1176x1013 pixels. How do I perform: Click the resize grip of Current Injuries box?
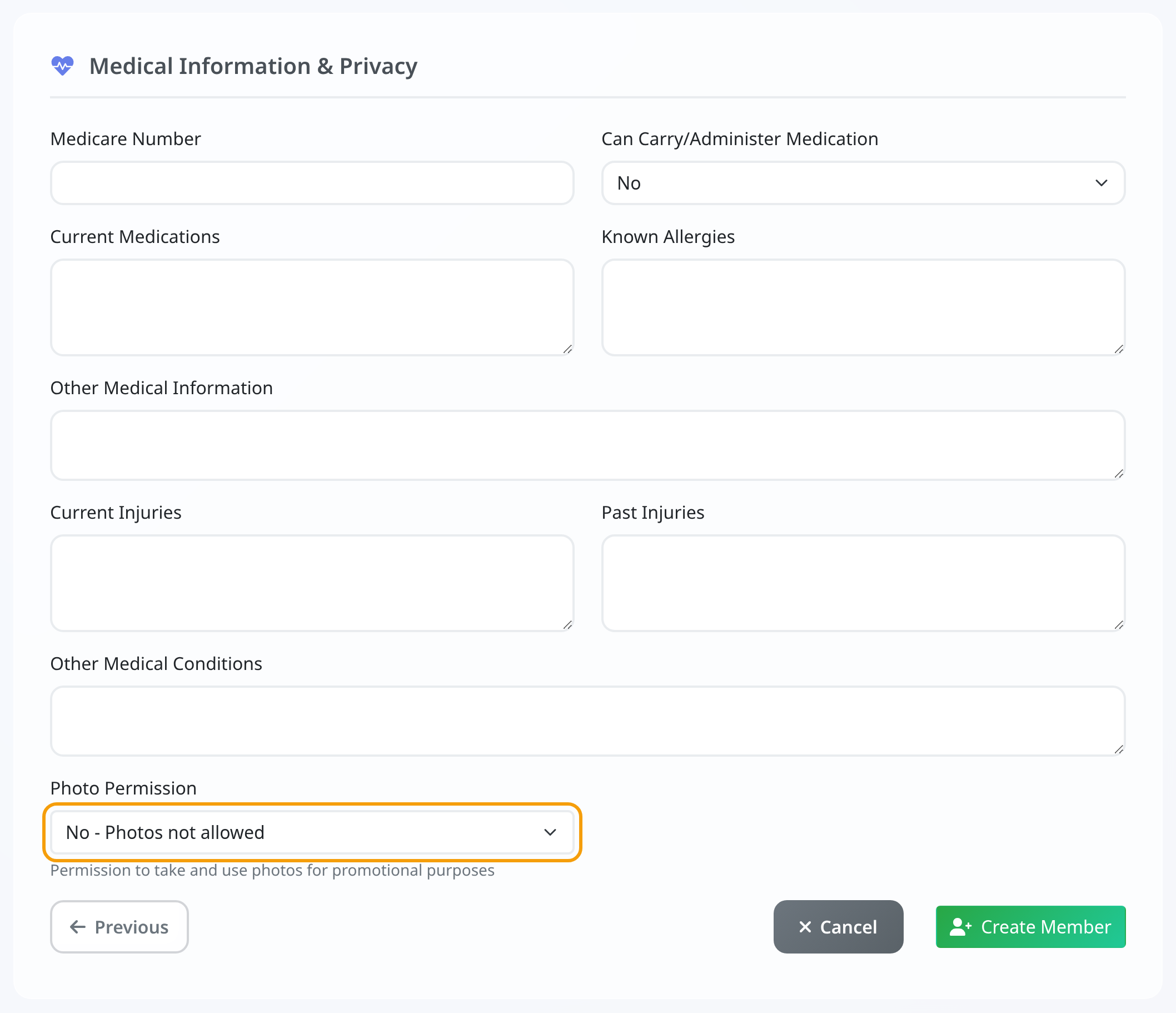(x=567, y=624)
